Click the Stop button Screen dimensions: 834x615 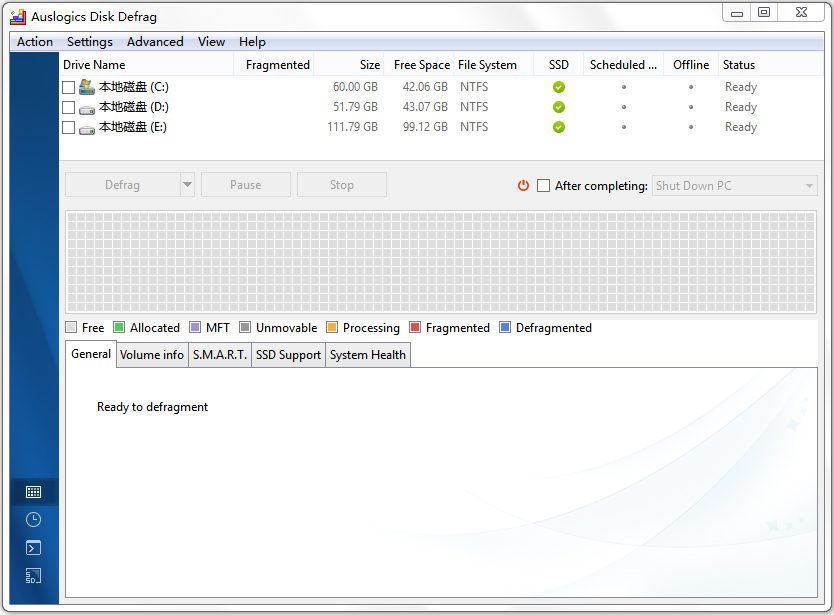coord(341,185)
